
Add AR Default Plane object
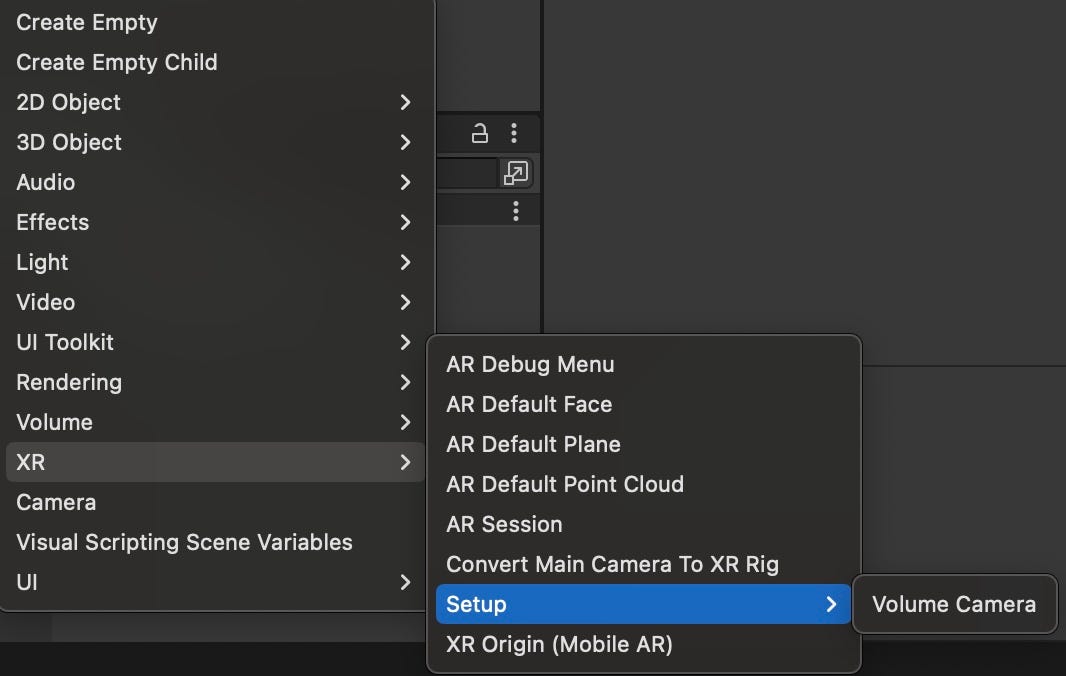(x=533, y=444)
